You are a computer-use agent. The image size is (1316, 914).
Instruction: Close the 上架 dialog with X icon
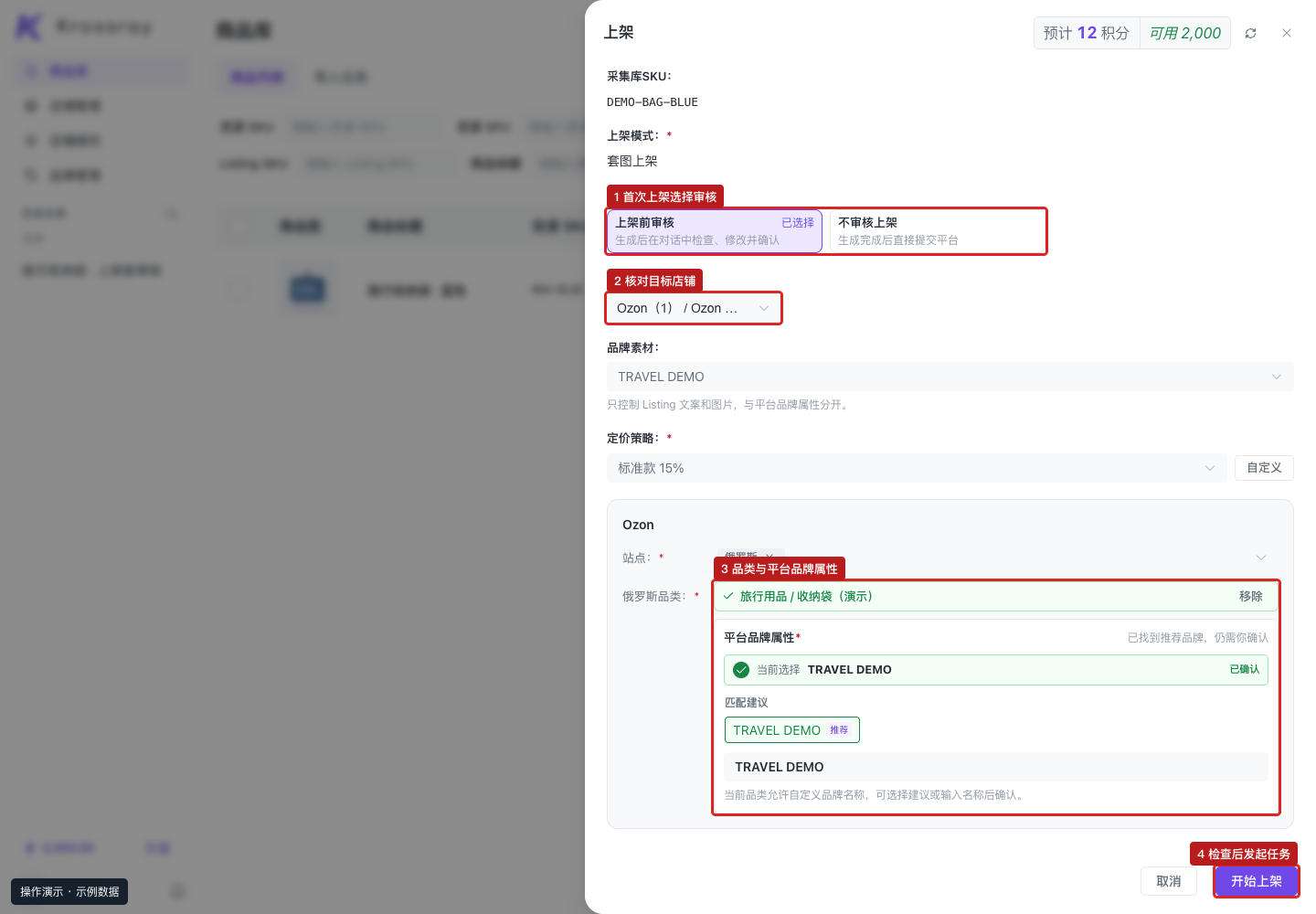(1286, 33)
